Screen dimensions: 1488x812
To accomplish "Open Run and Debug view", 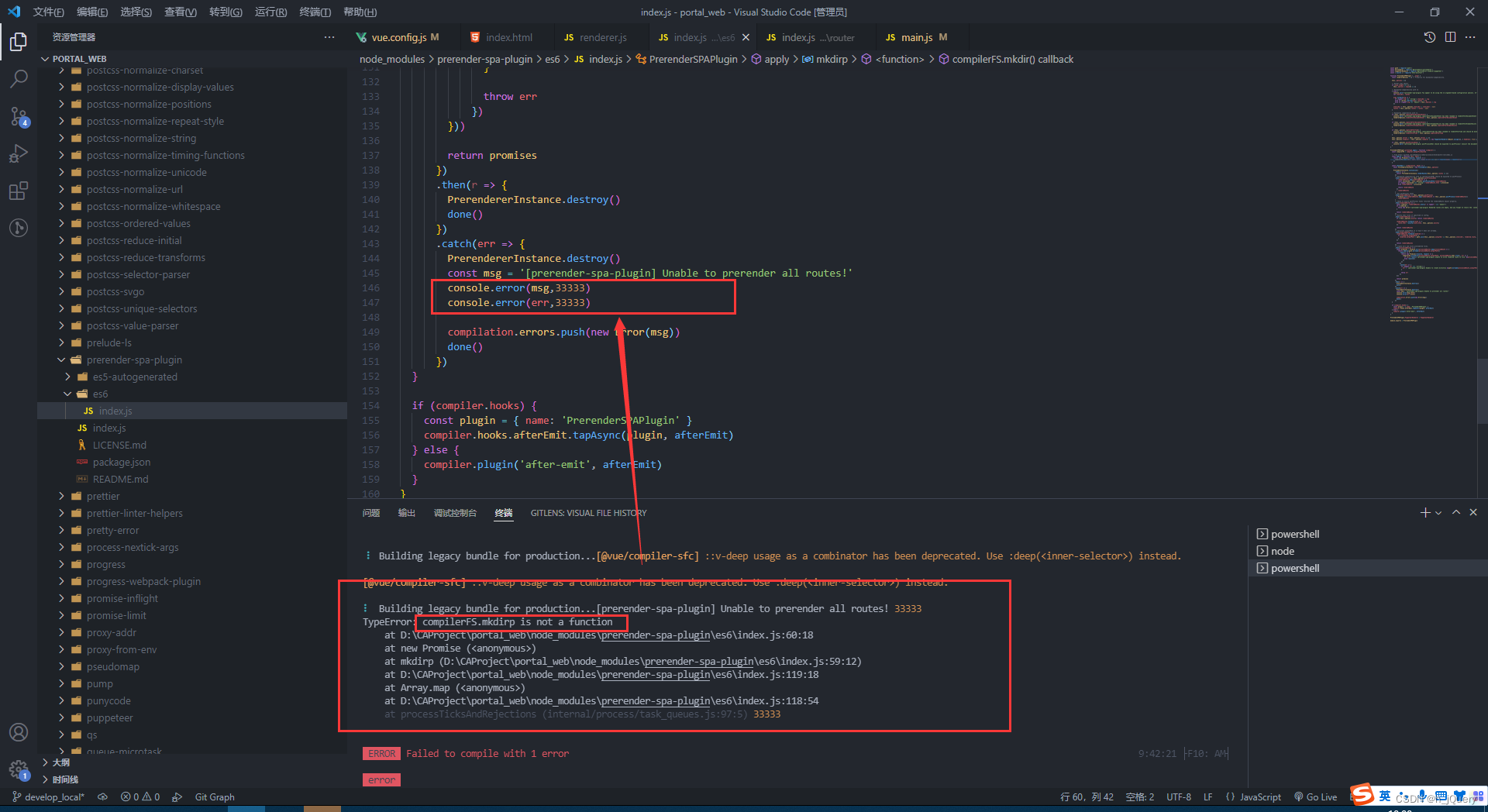I will (19, 153).
